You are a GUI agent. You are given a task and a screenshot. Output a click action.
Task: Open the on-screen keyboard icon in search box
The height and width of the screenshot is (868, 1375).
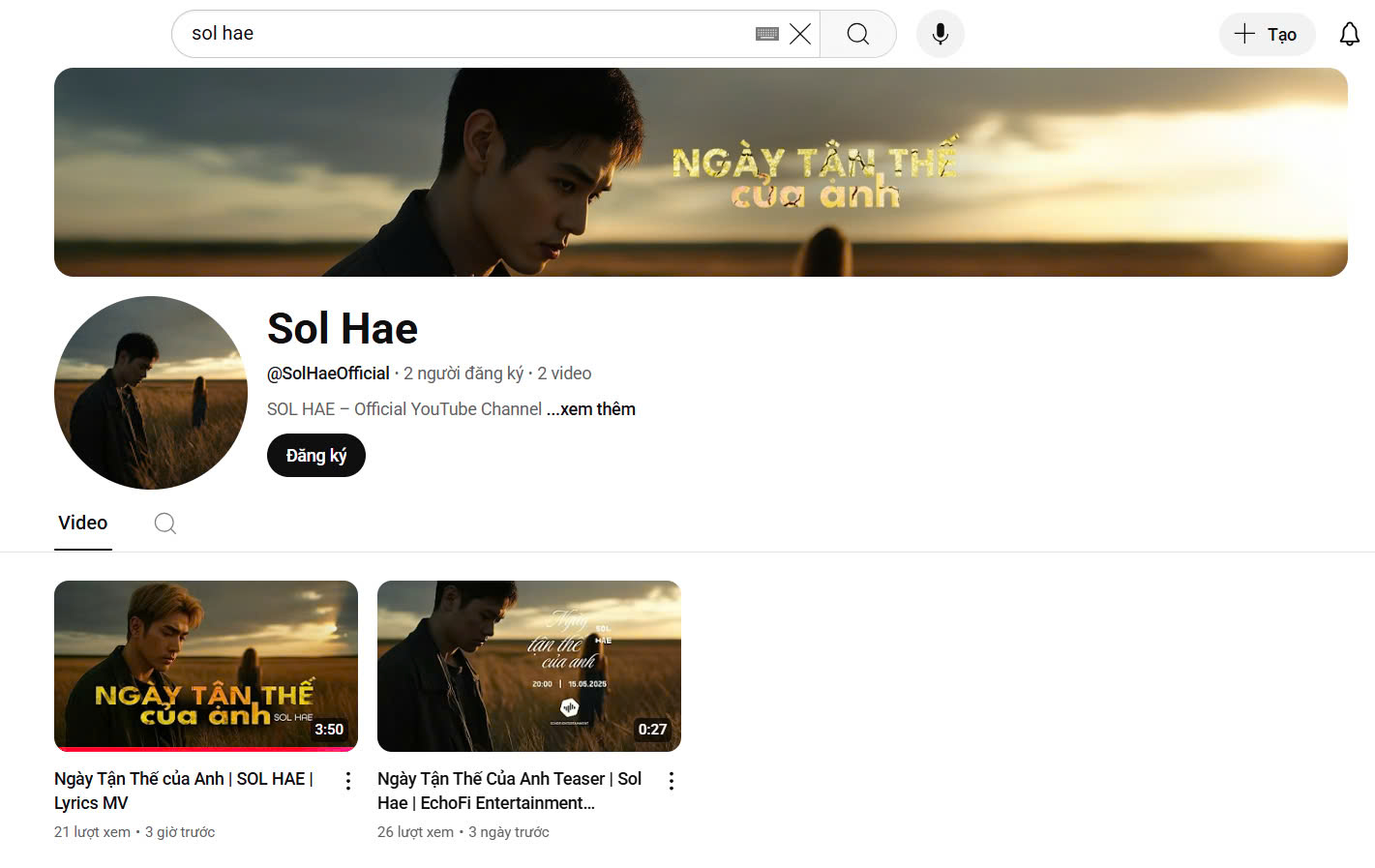coord(767,34)
